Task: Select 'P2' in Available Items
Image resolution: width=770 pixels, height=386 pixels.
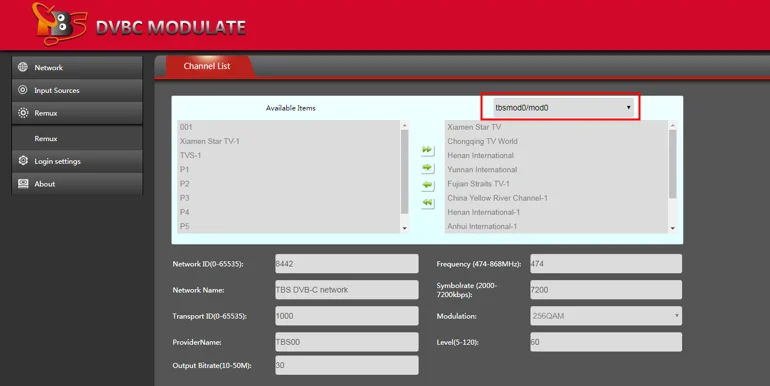Action: [289, 184]
